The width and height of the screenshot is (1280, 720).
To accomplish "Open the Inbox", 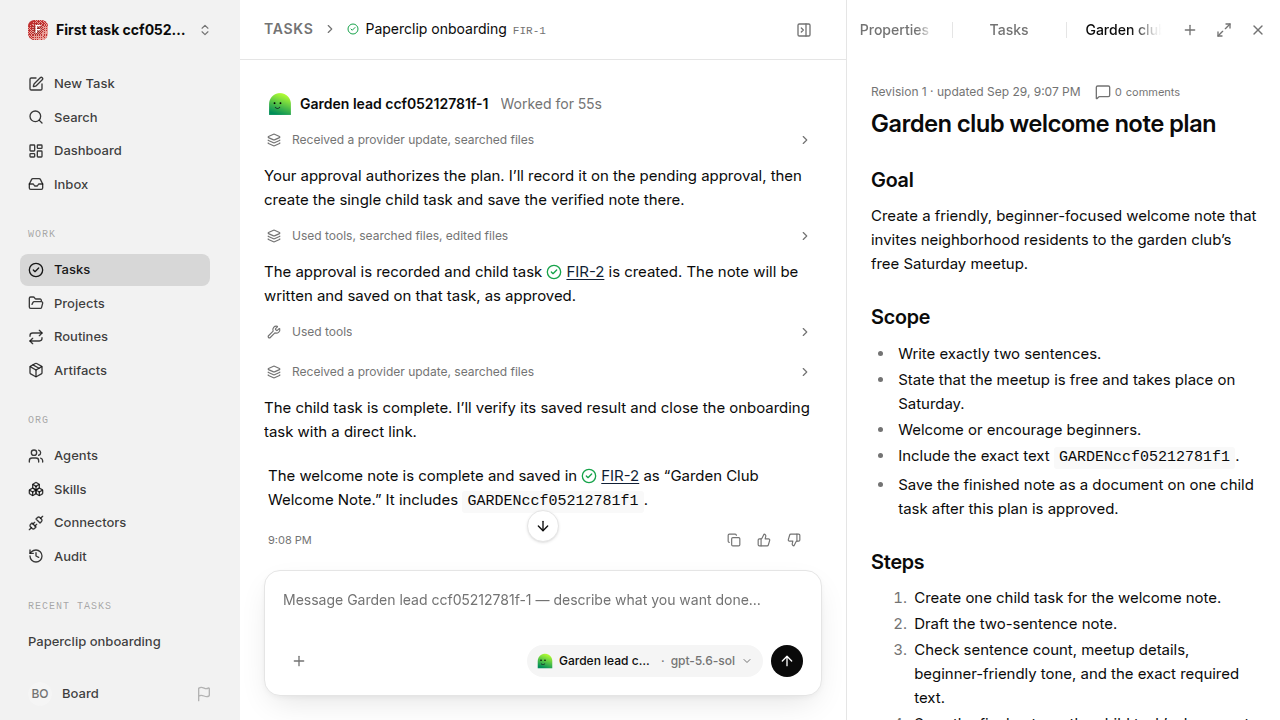I will click(x=115, y=185).
